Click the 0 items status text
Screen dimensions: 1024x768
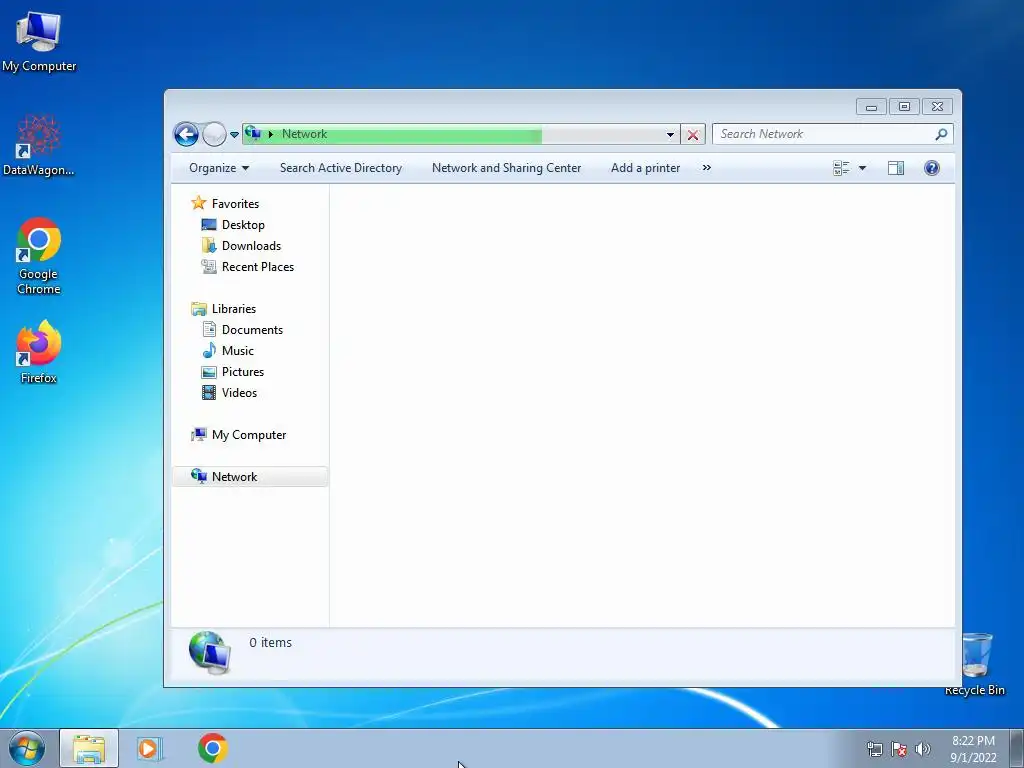(270, 643)
